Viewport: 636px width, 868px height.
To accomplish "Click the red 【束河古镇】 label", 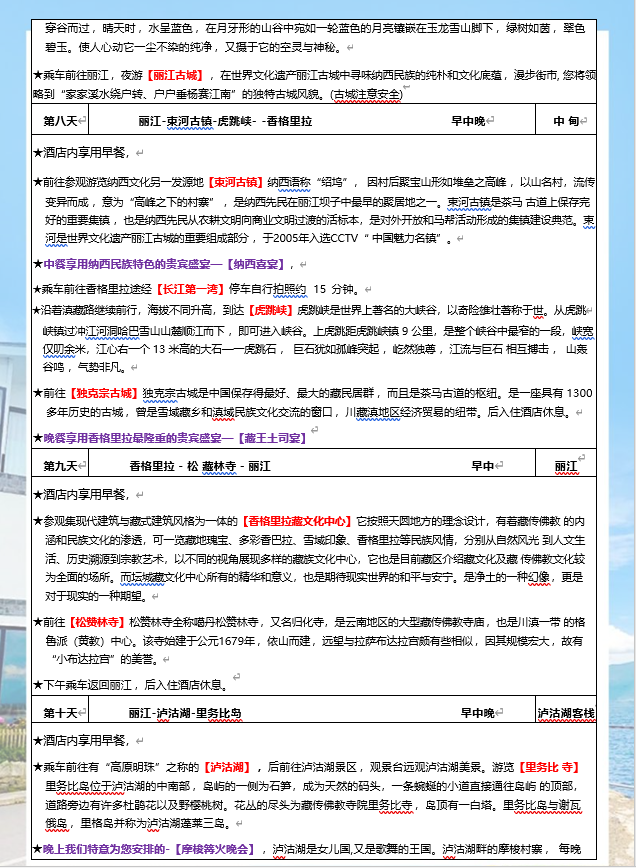I will [236, 182].
